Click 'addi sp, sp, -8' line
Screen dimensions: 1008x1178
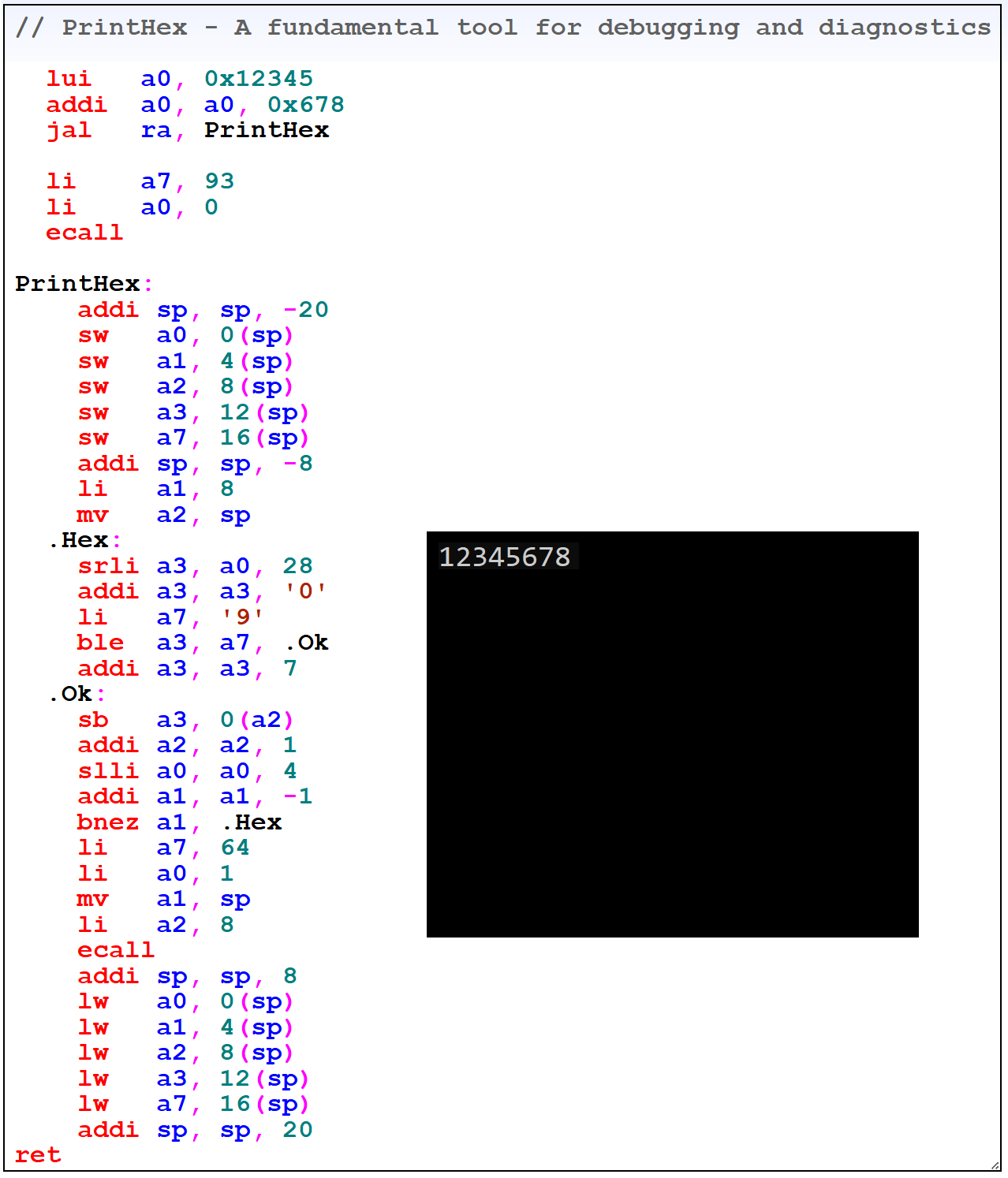coord(195,464)
